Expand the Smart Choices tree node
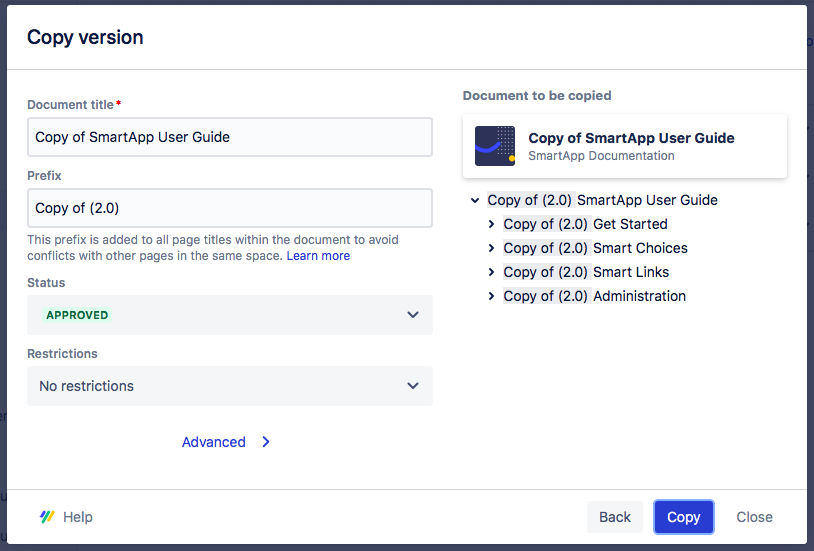Viewport: 814px width, 551px height. 491,248
